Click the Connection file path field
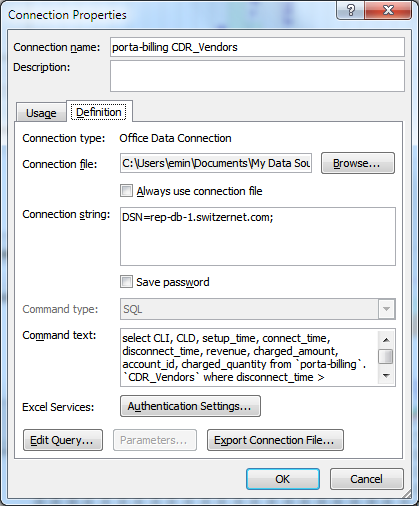419x506 pixels. click(x=216, y=163)
